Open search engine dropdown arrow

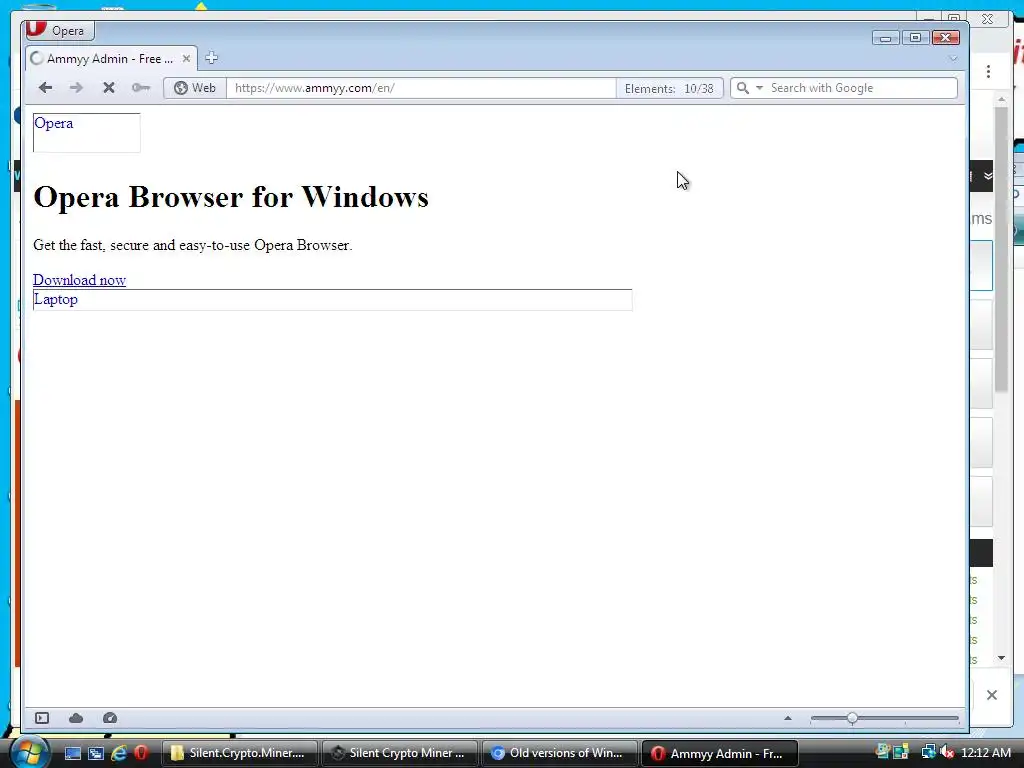(759, 88)
